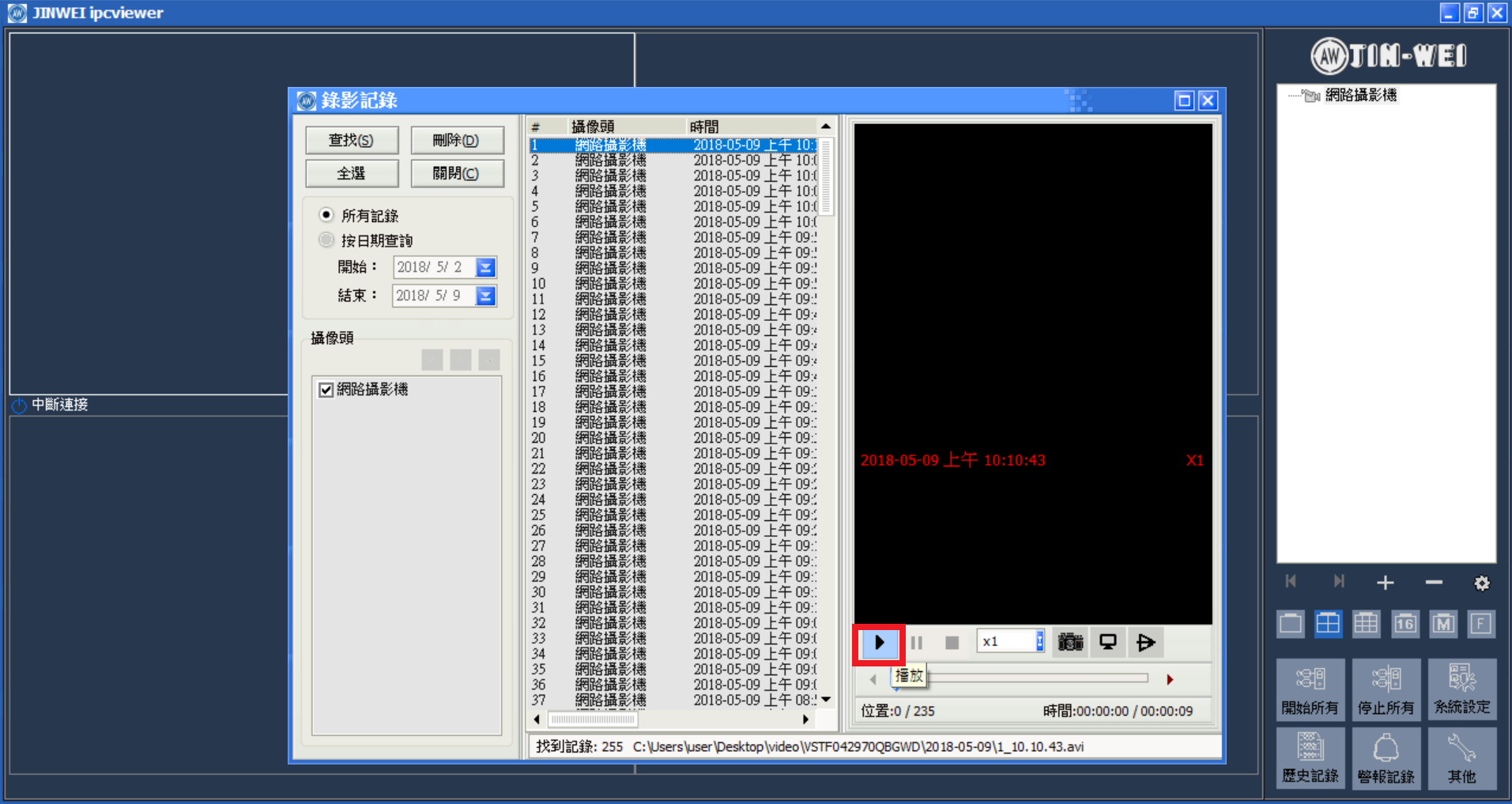Click 開始所有 start all button

(x=1310, y=689)
